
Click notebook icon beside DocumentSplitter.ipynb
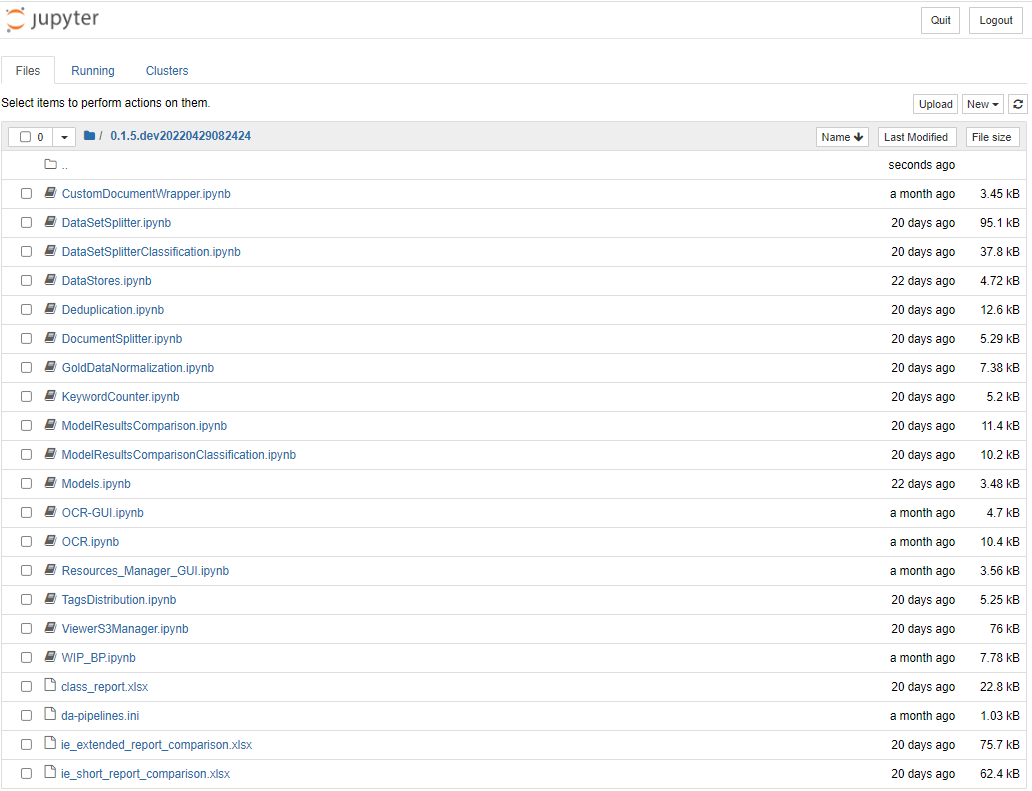coord(50,338)
